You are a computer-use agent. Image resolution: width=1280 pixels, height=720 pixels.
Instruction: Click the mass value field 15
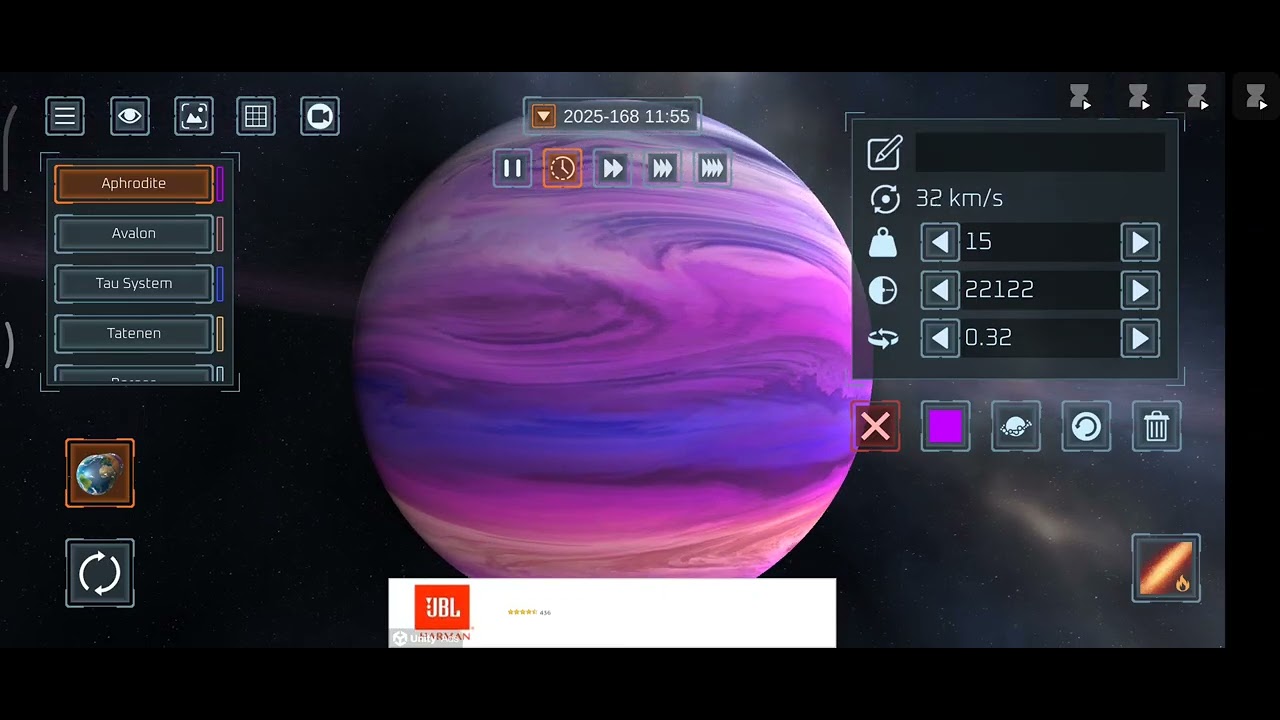coord(1040,242)
